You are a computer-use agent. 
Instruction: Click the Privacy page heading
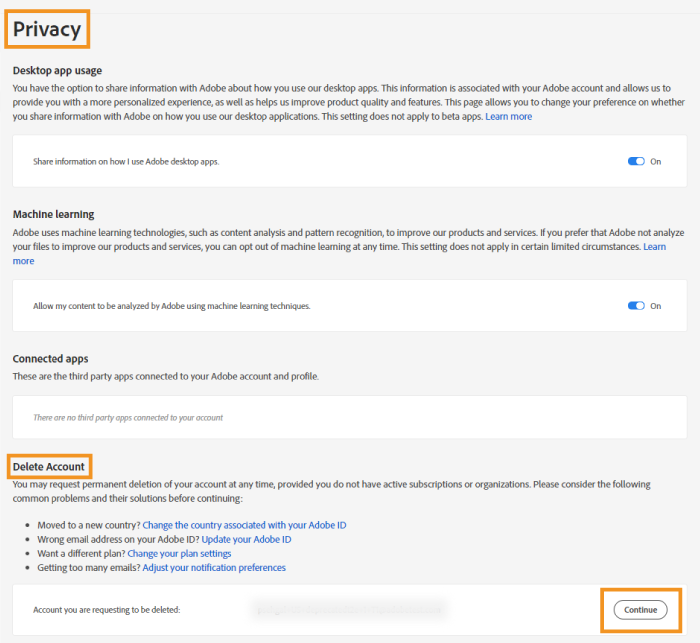coord(47,30)
